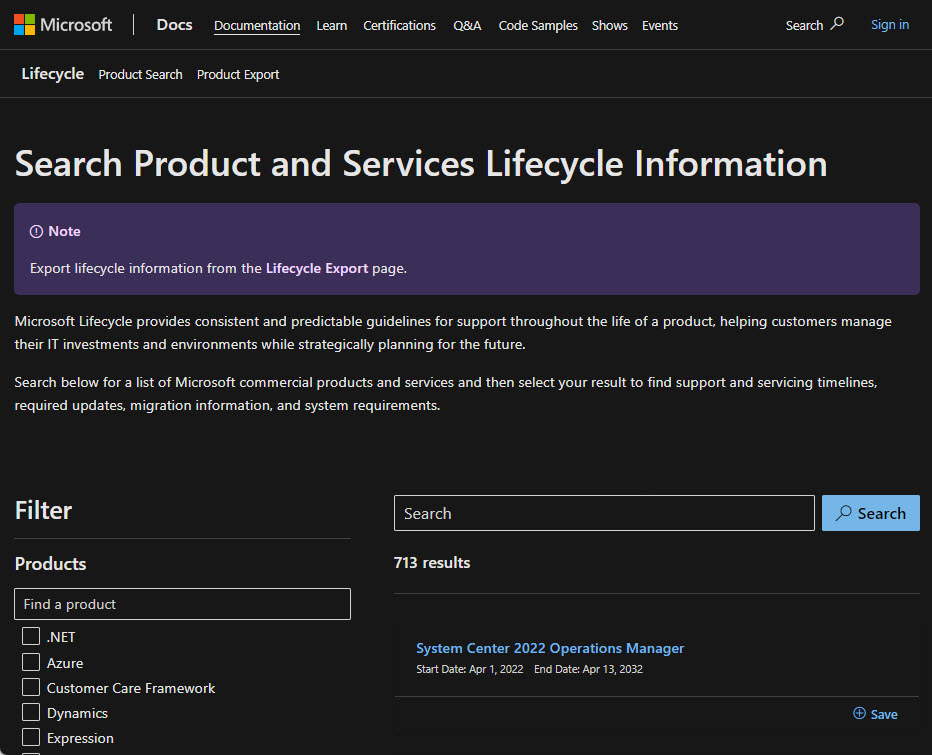Go to the Learn section

pyautogui.click(x=332, y=26)
